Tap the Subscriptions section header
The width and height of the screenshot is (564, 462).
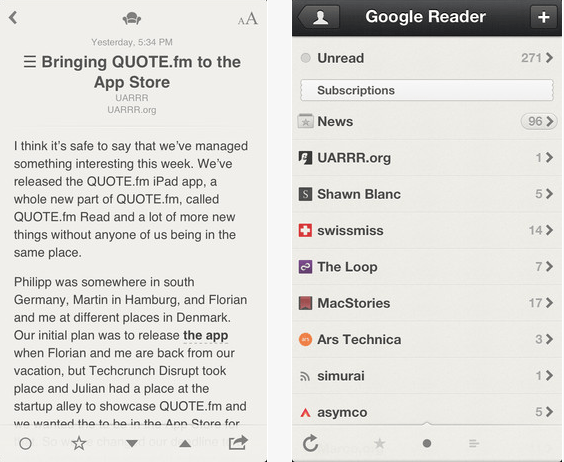pyautogui.click(x=427, y=90)
